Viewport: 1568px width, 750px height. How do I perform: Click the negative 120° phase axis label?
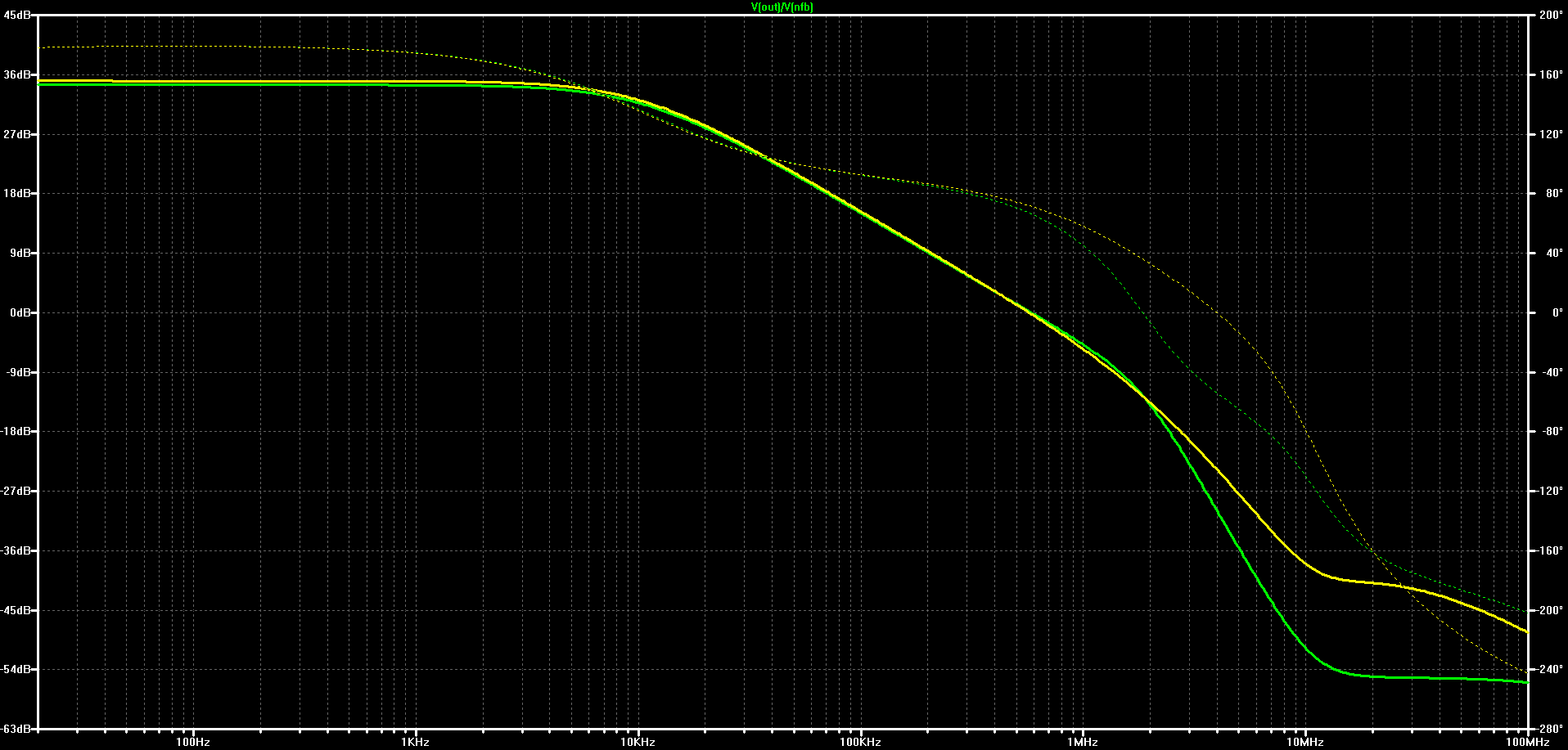(1549, 492)
